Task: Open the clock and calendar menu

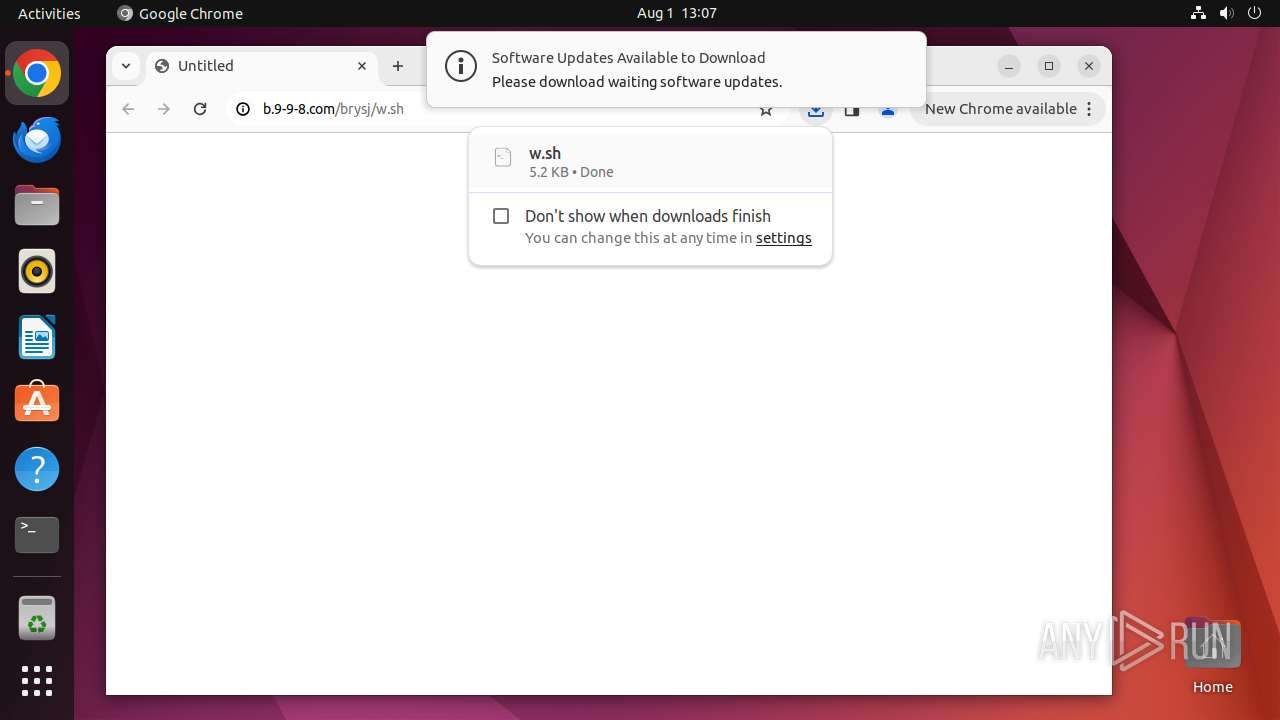Action: (x=677, y=13)
